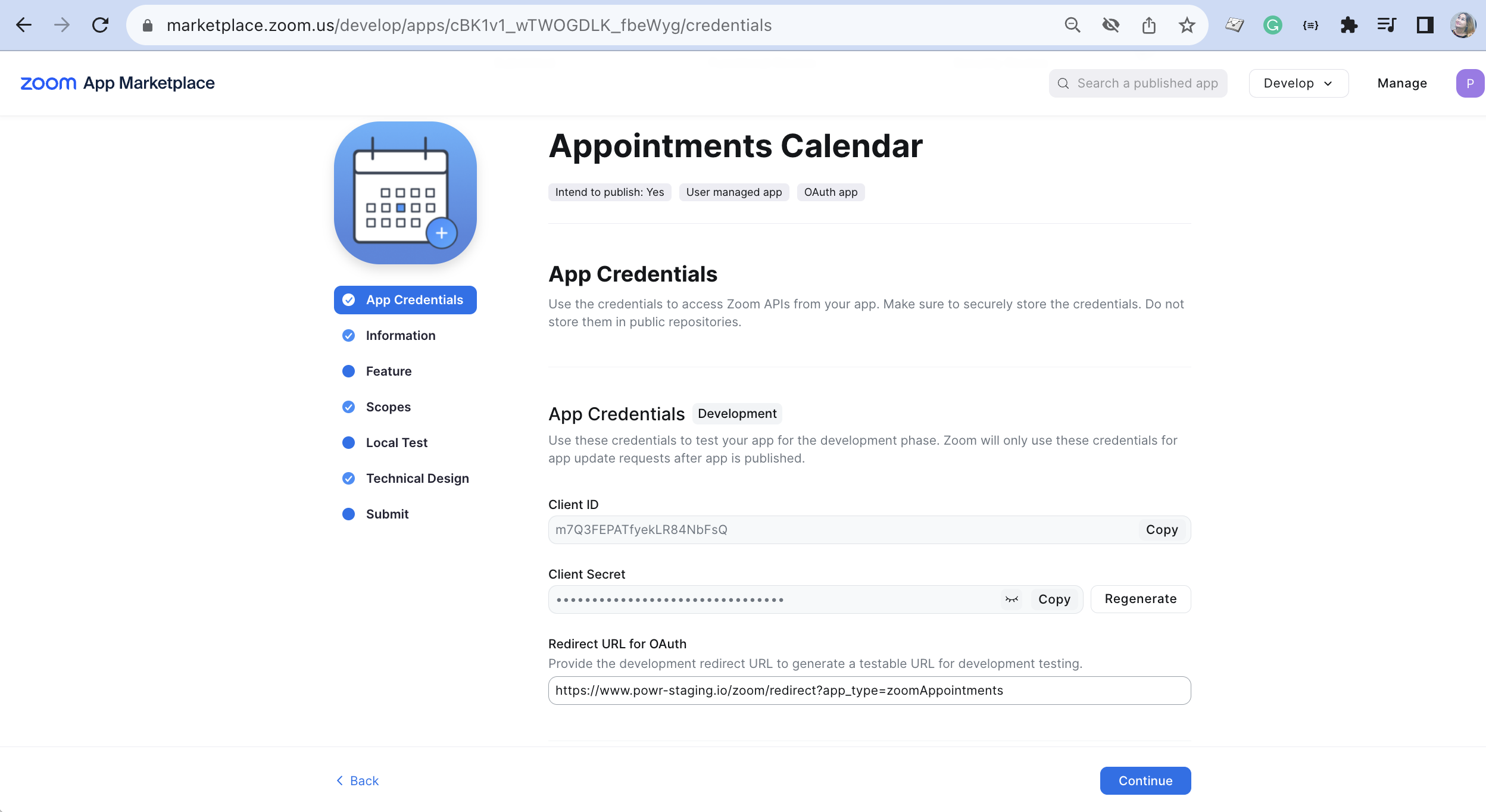Image resolution: width=1486 pixels, height=812 pixels.
Task: Bookmark this page with star icon
Action: [1187, 25]
